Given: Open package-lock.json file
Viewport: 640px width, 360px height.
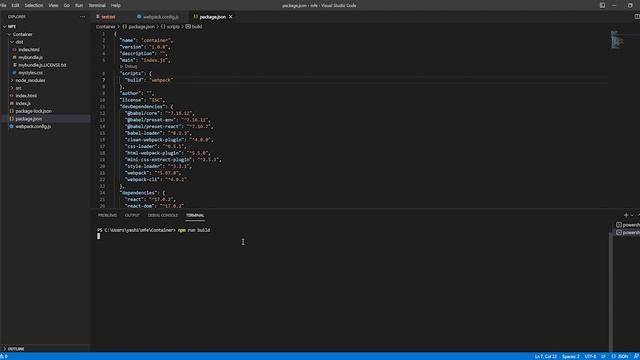Looking at the screenshot, I should pyautogui.click(x=33, y=111).
